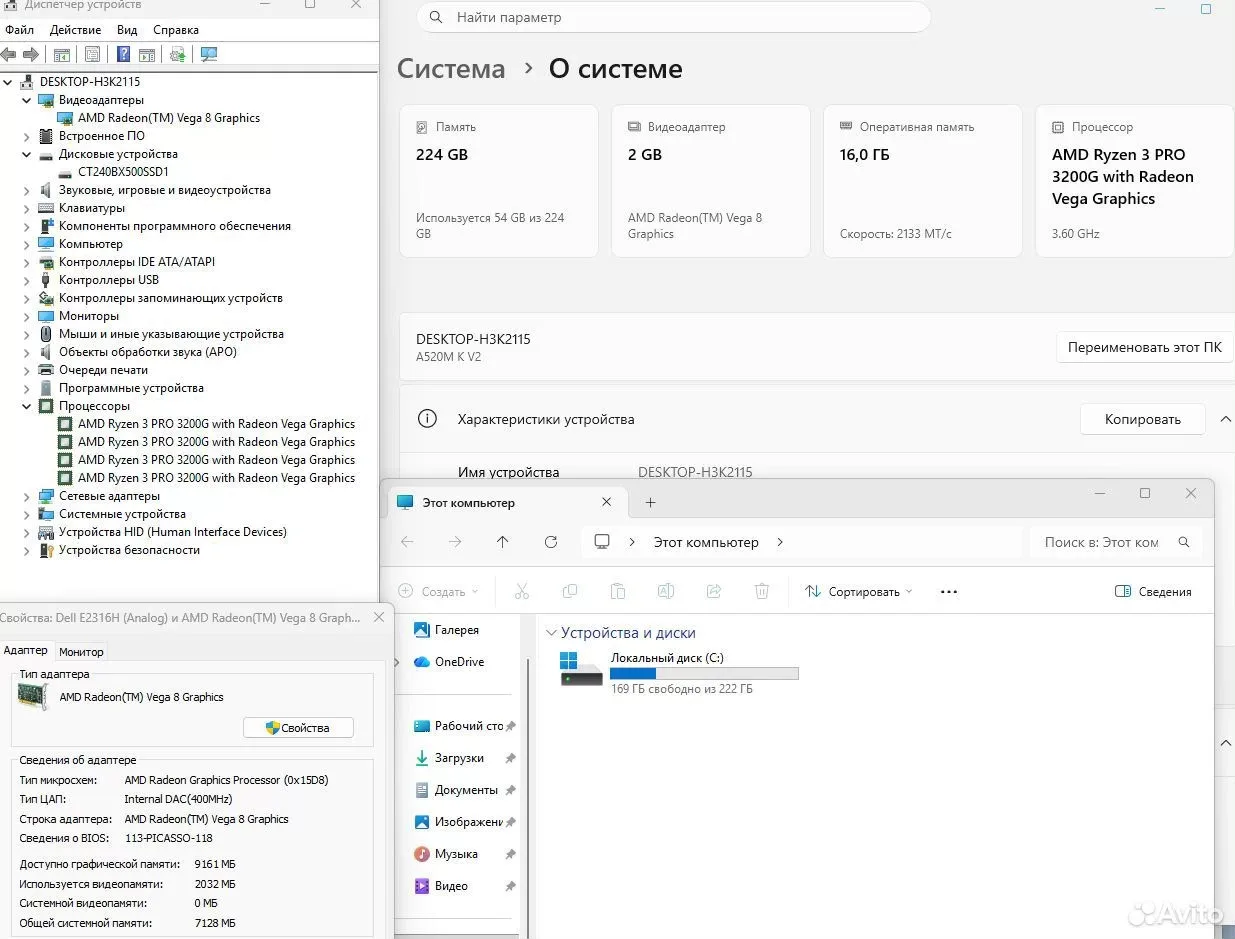Open Properties via Device Manager toolbar icon
The height and width of the screenshot is (939, 1235).
tap(92, 54)
